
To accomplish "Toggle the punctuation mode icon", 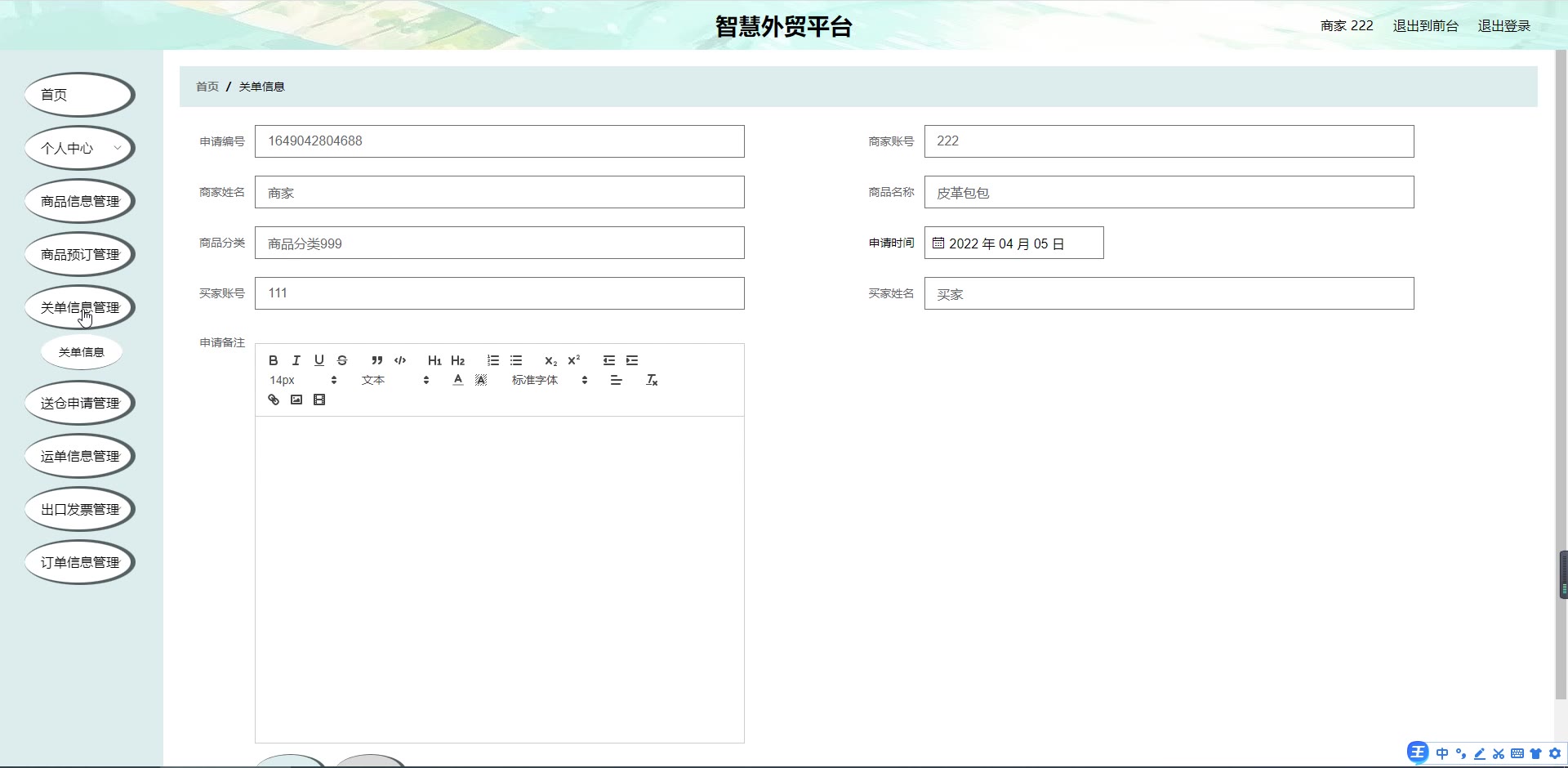I will pos(1461,753).
